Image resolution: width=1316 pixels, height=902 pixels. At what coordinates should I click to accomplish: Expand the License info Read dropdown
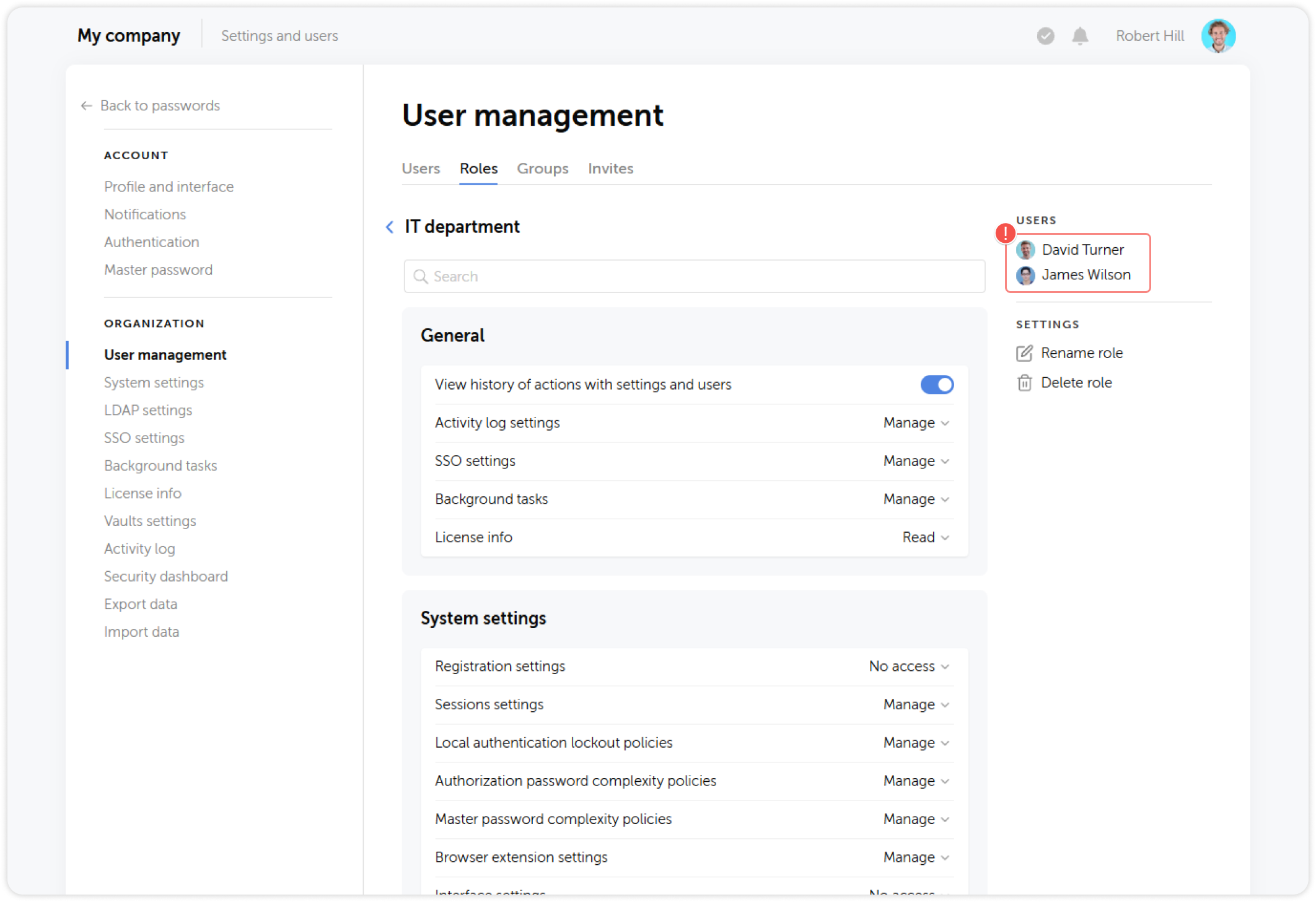point(926,537)
